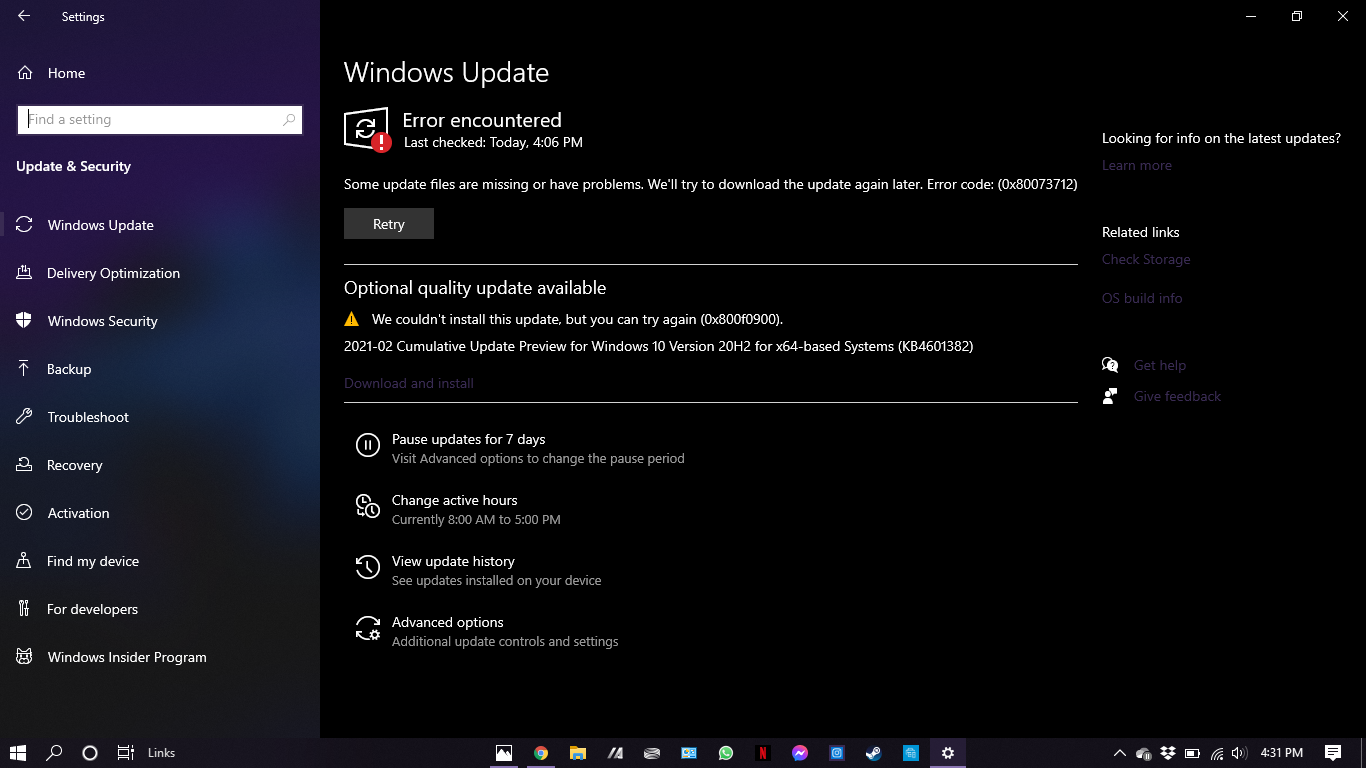Click the yellow warning triangle icon
Screen dimensions: 1366x768
(351, 319)
